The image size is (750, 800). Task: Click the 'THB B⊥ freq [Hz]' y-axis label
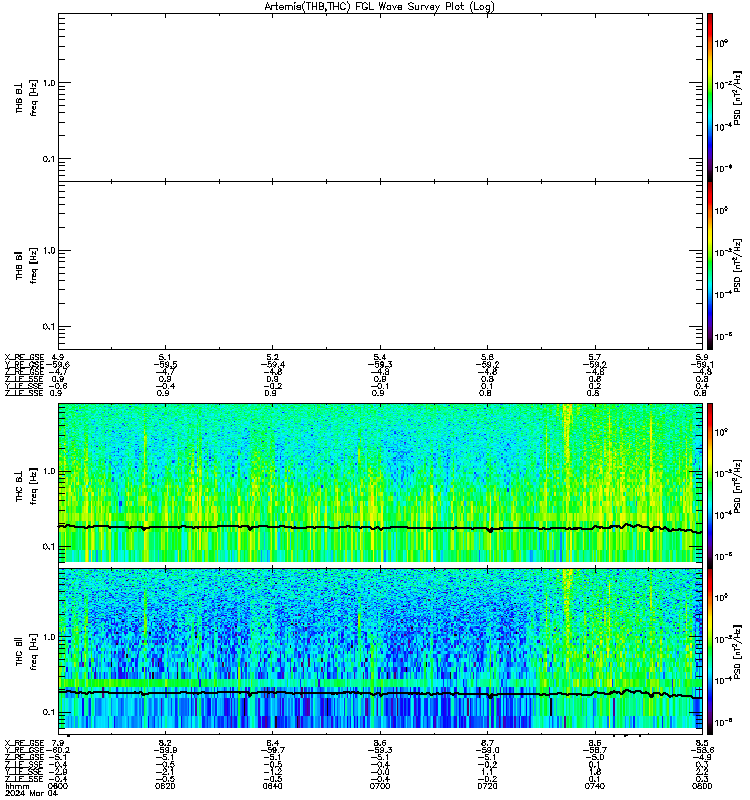[27, 97]
